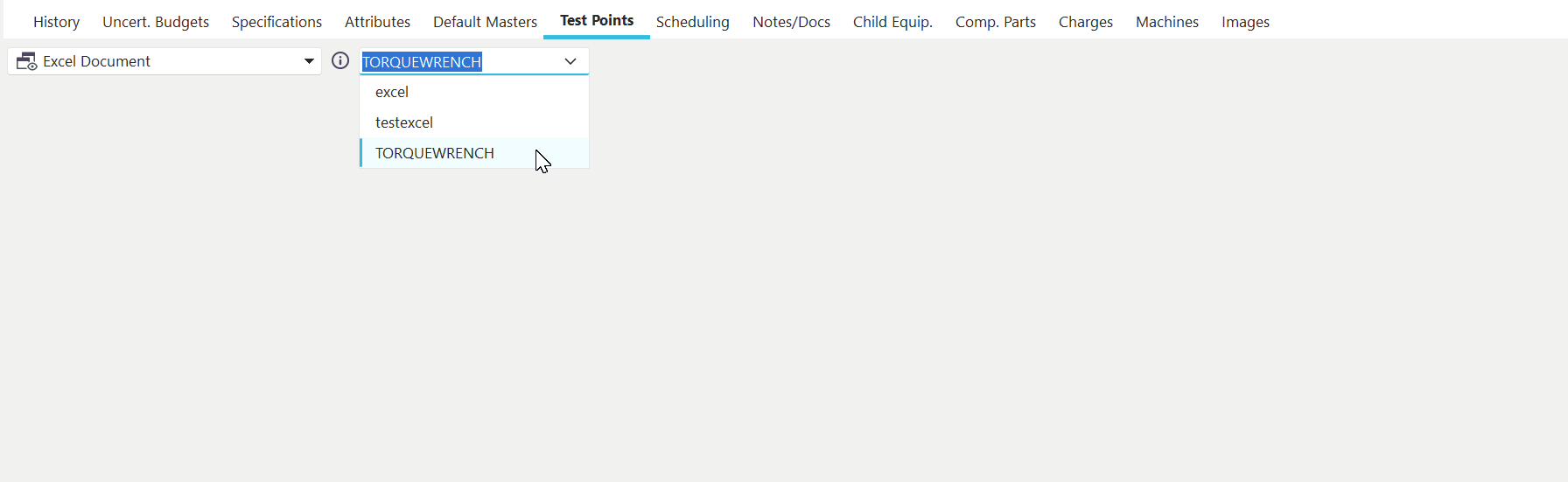Switch to the Scheduling tab
The width and height of the screenshot is (1568, 482).
point(692,22)
